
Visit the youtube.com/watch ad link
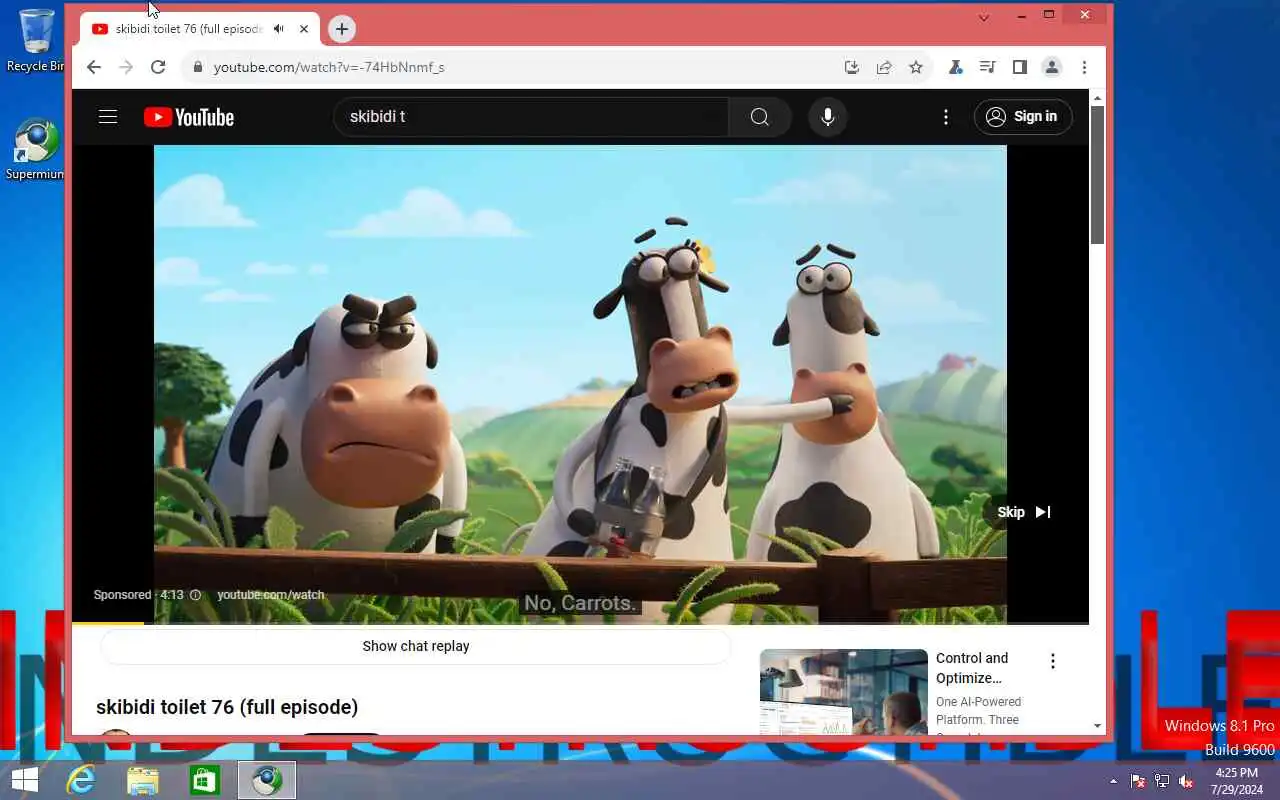point(271,595)
